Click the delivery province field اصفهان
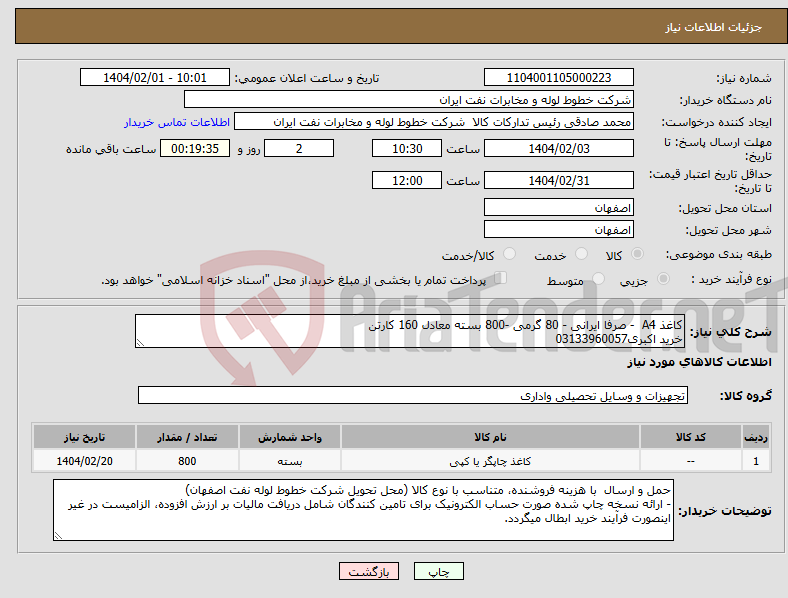788x598 pixels. (559, 207)
